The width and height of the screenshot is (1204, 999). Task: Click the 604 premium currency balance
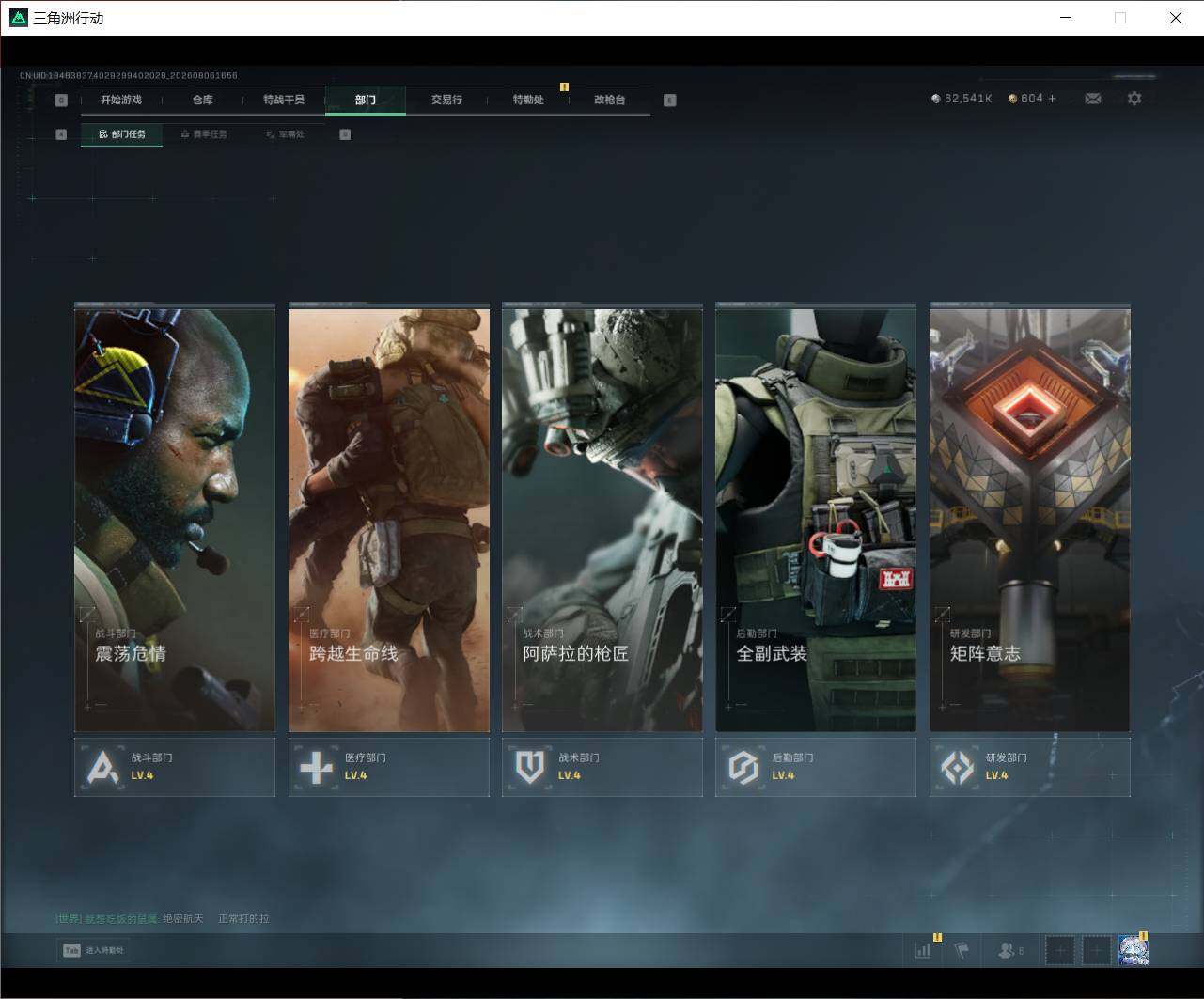click(1031, 99)
